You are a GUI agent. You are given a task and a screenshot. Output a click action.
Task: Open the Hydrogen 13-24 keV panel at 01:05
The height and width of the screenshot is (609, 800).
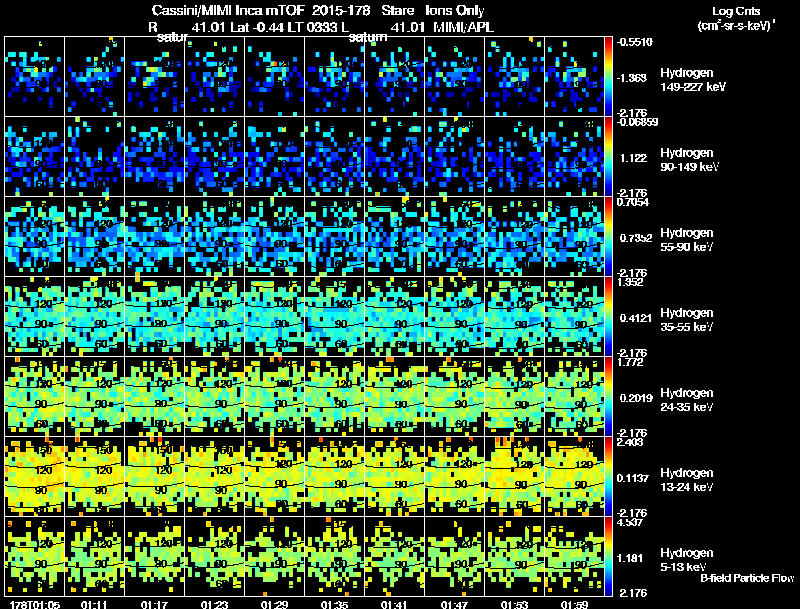tap(34, 477)
